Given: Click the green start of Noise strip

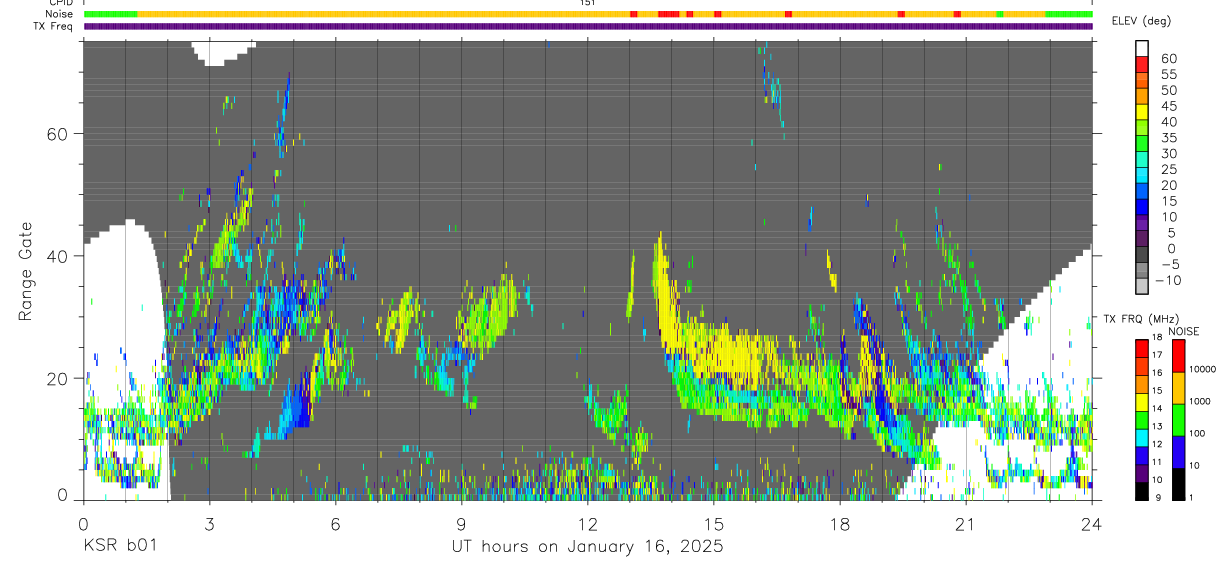Looking at the screenshot, I should pos(111,14).
